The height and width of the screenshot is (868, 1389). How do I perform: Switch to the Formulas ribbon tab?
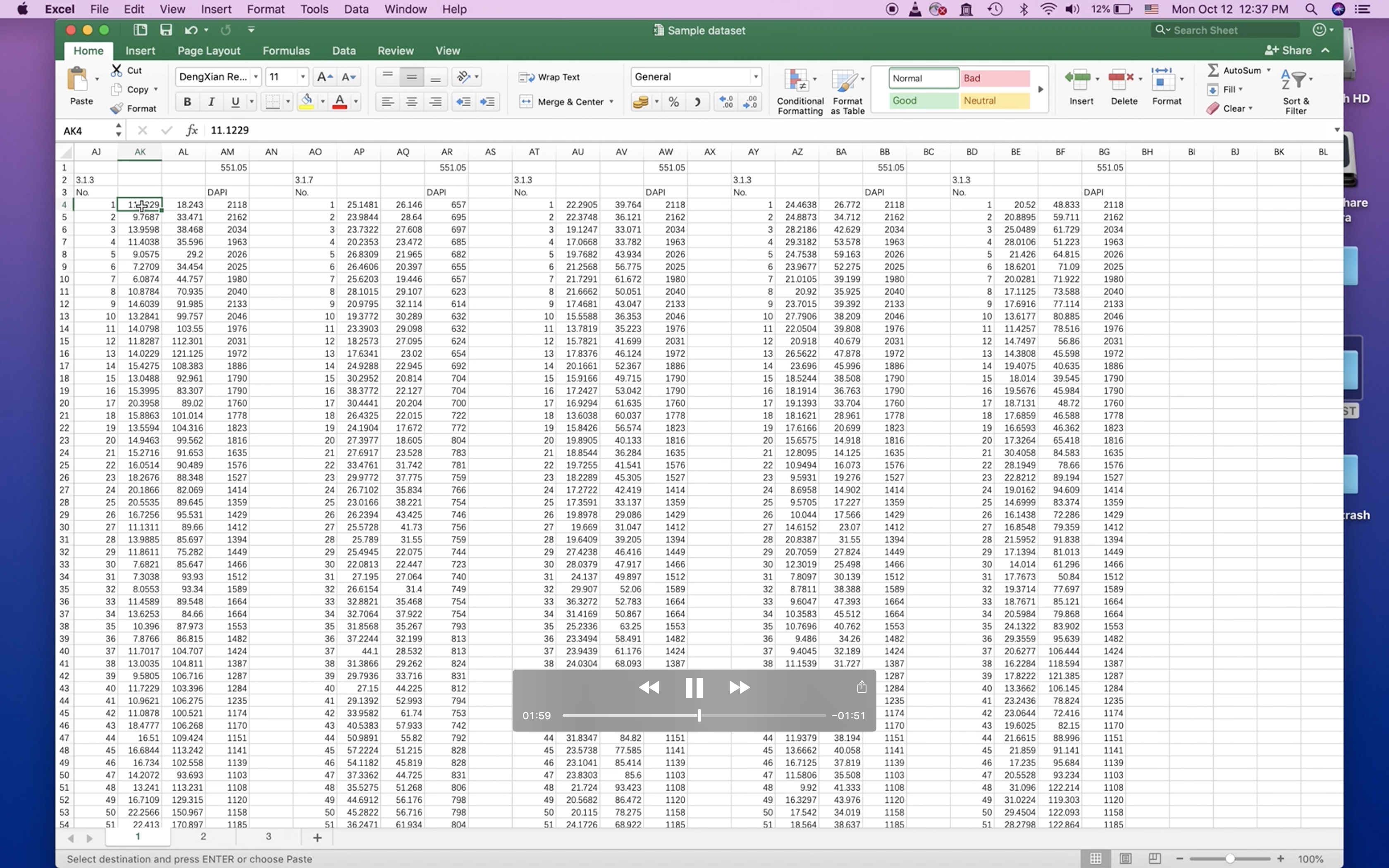286,50
